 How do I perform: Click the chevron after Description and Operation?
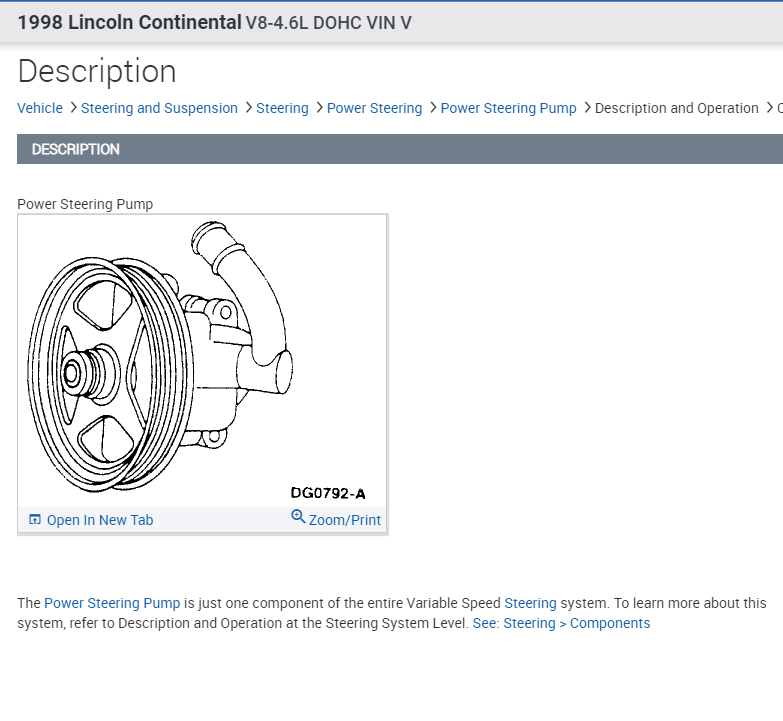(x=769, y=108)
